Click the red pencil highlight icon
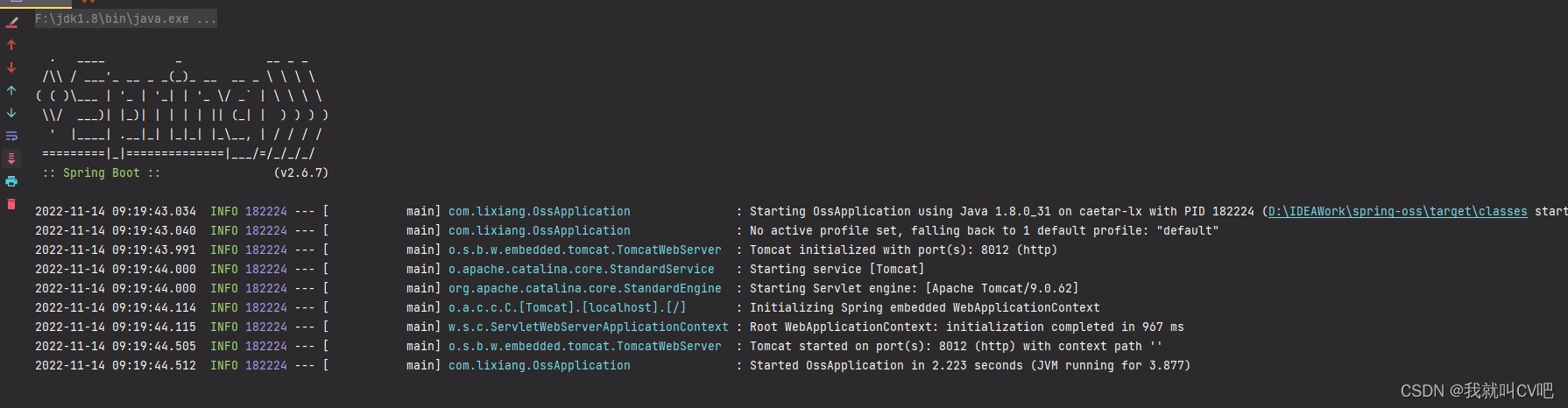Viewport: 1568px width, 408px height. pyautogui.click(x=11, y=22)
